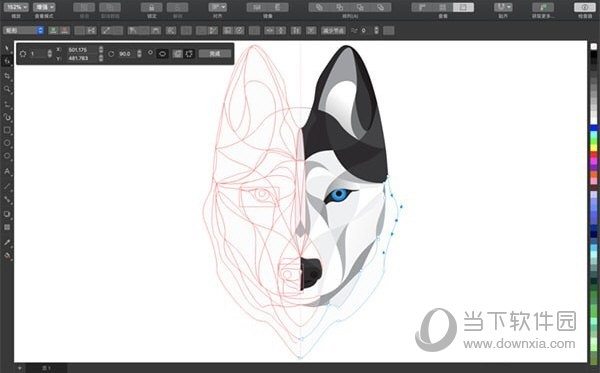The image size is (600, 373).
Task: Select the Pick arrow tool
Action: 7,49
